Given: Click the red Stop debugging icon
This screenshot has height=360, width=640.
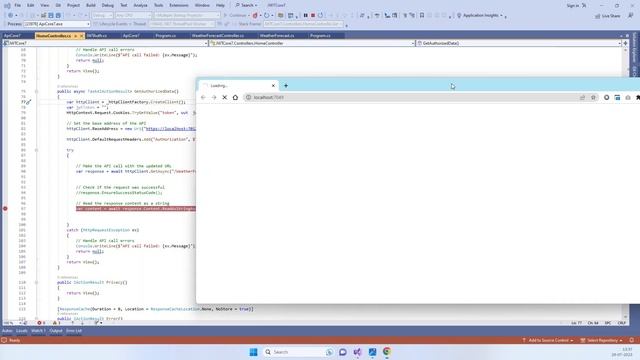Looking at the screenshot, I should 313,16.
